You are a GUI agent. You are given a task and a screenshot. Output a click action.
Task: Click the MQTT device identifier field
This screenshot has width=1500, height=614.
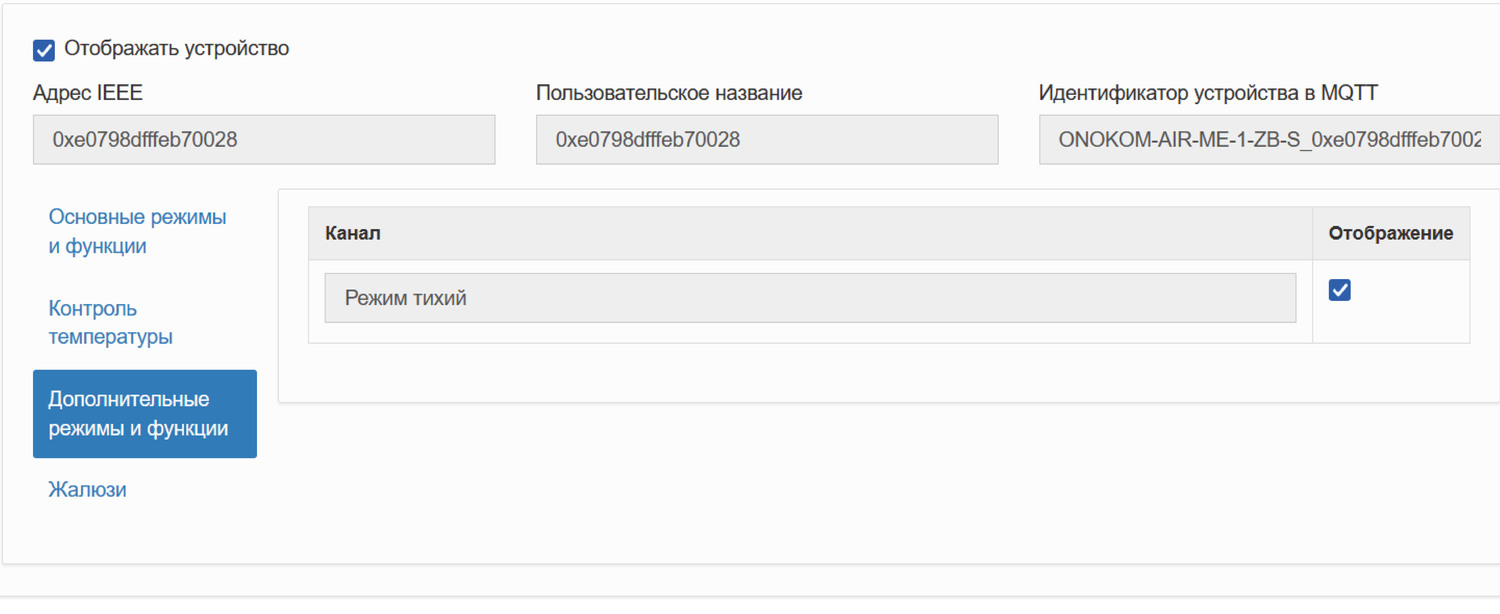click(1268, 140)
